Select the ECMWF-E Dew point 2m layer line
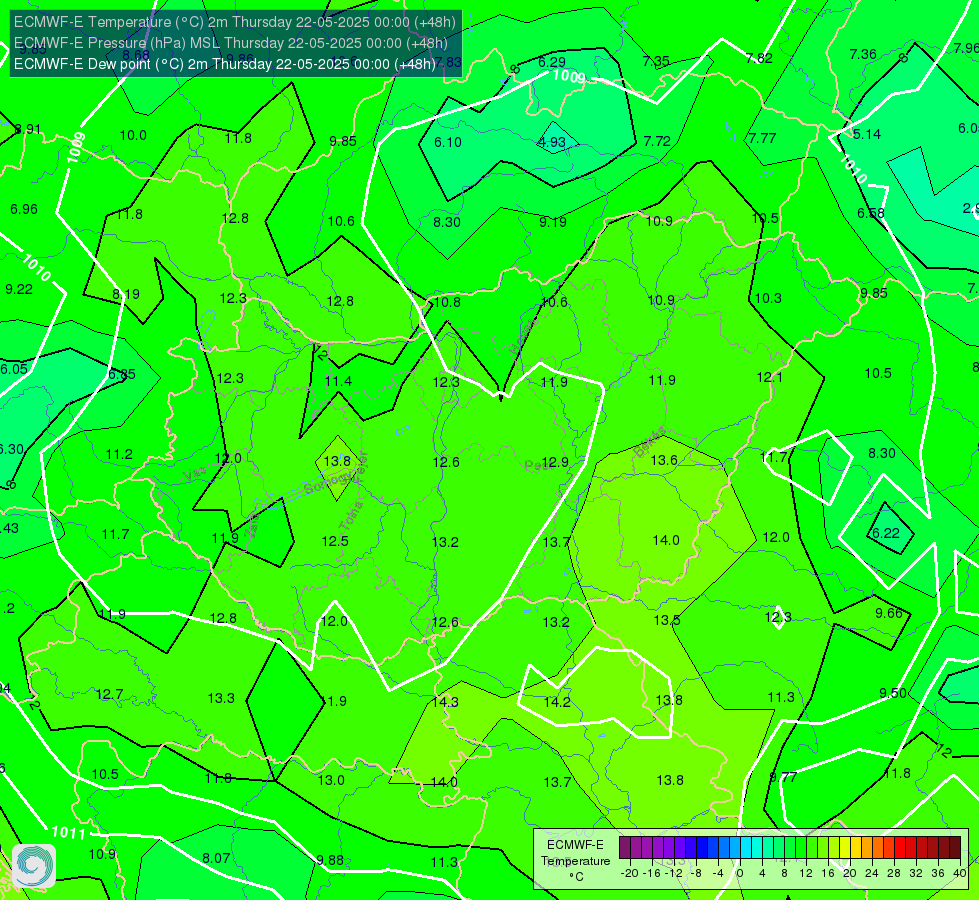Image resolution: width=979 pixels, height=900 pixels. pyautogui.click(x=224, y=64)
